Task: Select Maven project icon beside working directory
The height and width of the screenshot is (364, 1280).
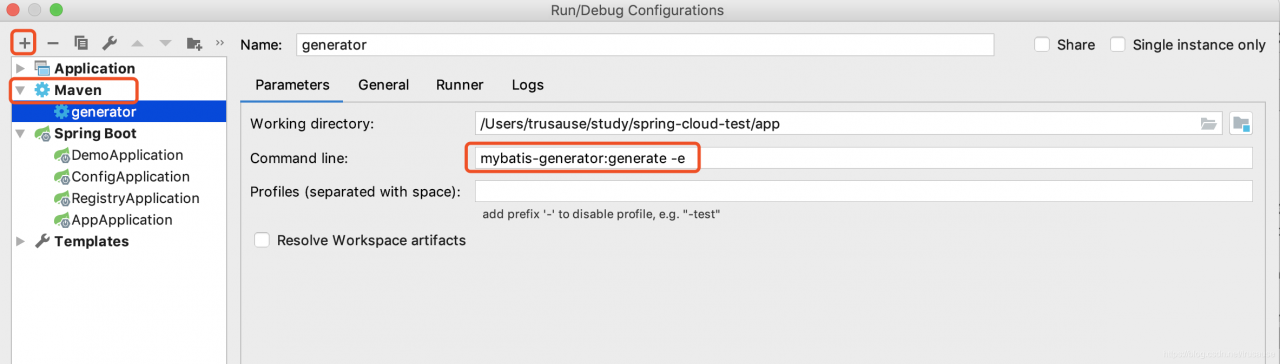Action: click(1241, 124)
